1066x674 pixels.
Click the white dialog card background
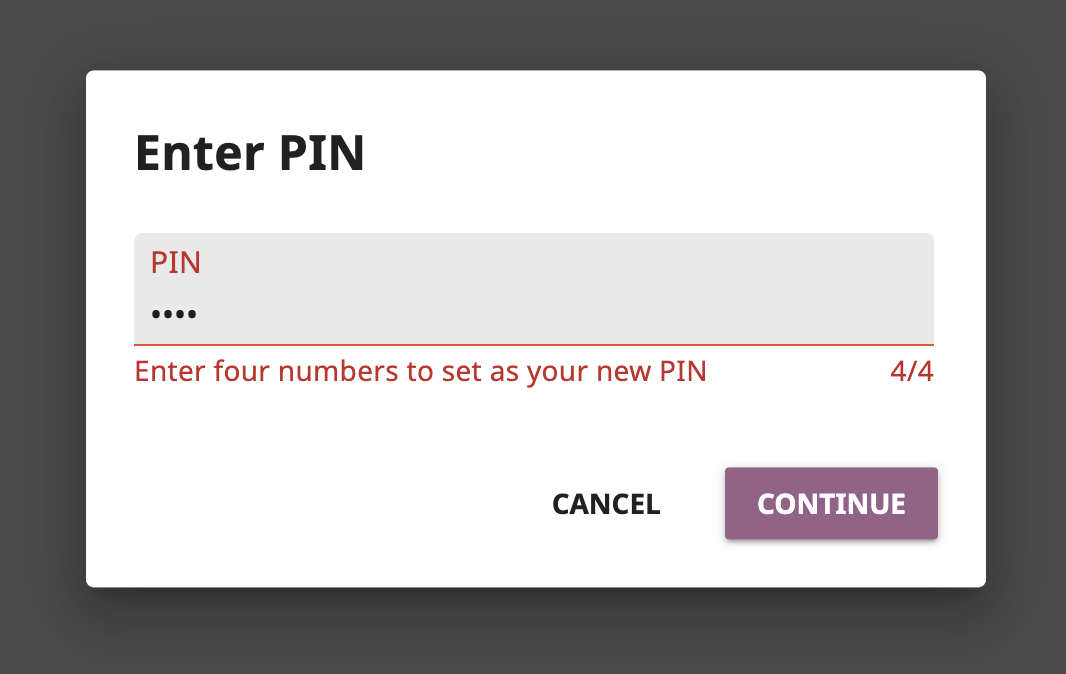(533, 430)
